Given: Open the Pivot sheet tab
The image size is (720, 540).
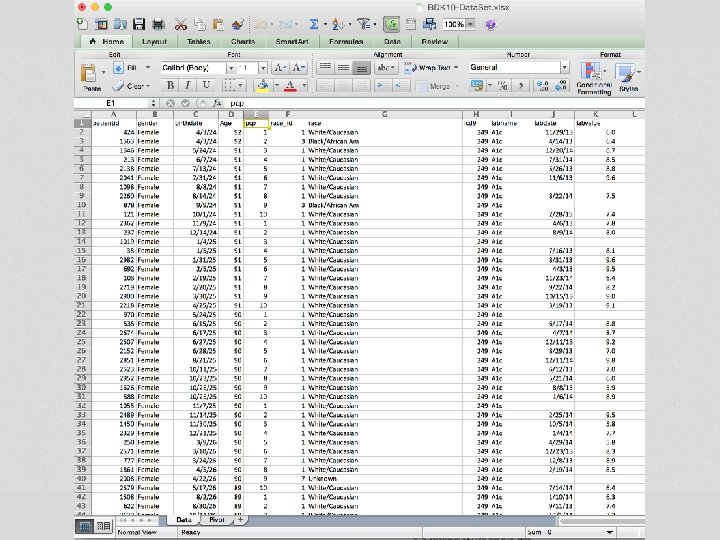Looking at the screenshot, I should click(x=217, y=520).
